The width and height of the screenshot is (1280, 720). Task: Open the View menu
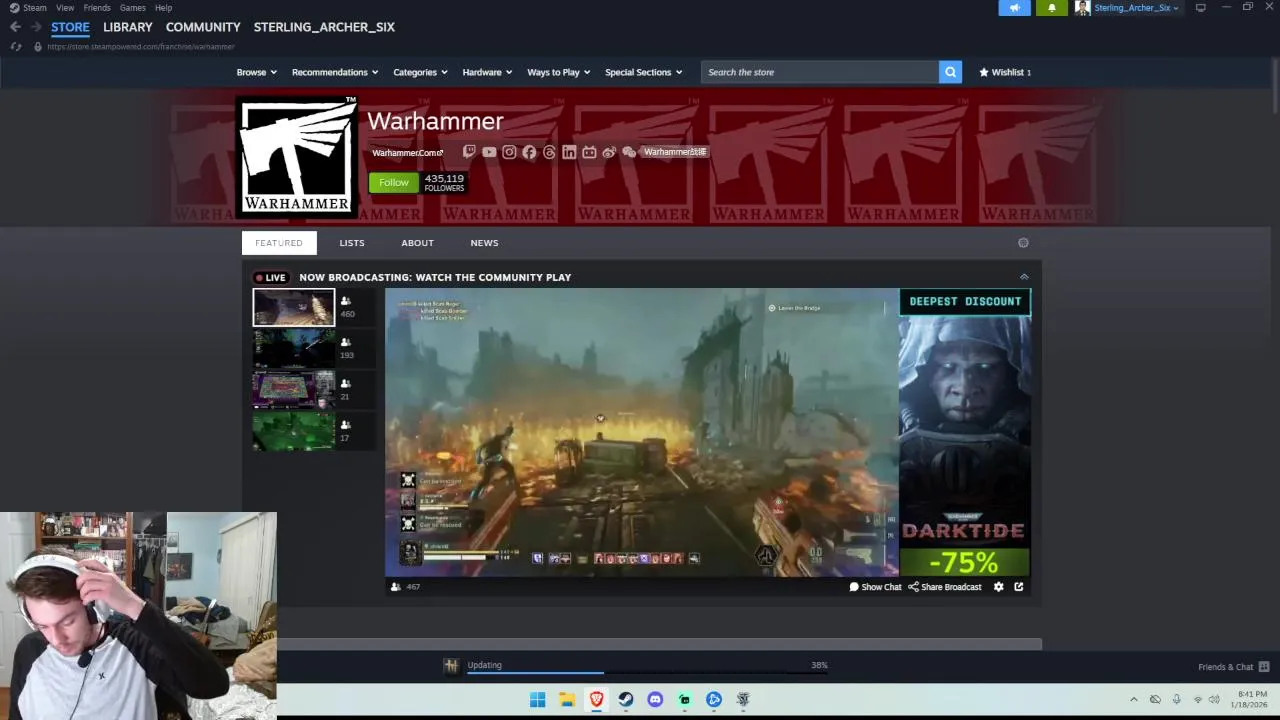65,8
